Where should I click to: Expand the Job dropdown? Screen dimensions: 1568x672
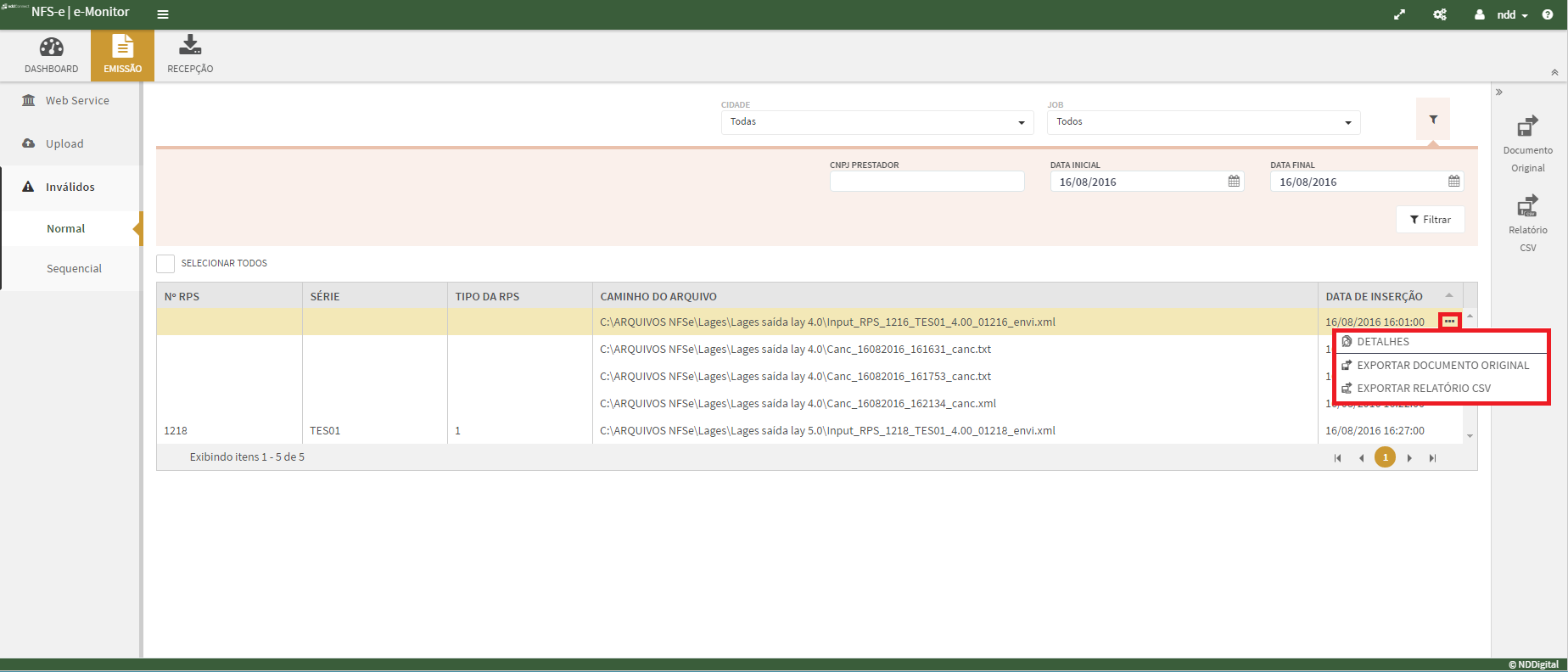tap(1203, 122)
